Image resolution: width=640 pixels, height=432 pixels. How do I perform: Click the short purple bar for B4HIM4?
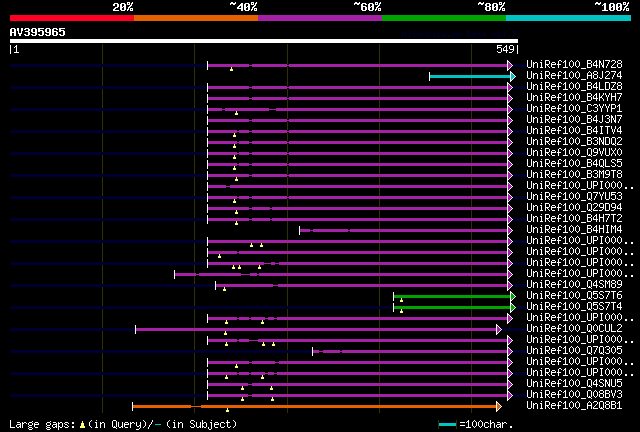tap(403, 231)
